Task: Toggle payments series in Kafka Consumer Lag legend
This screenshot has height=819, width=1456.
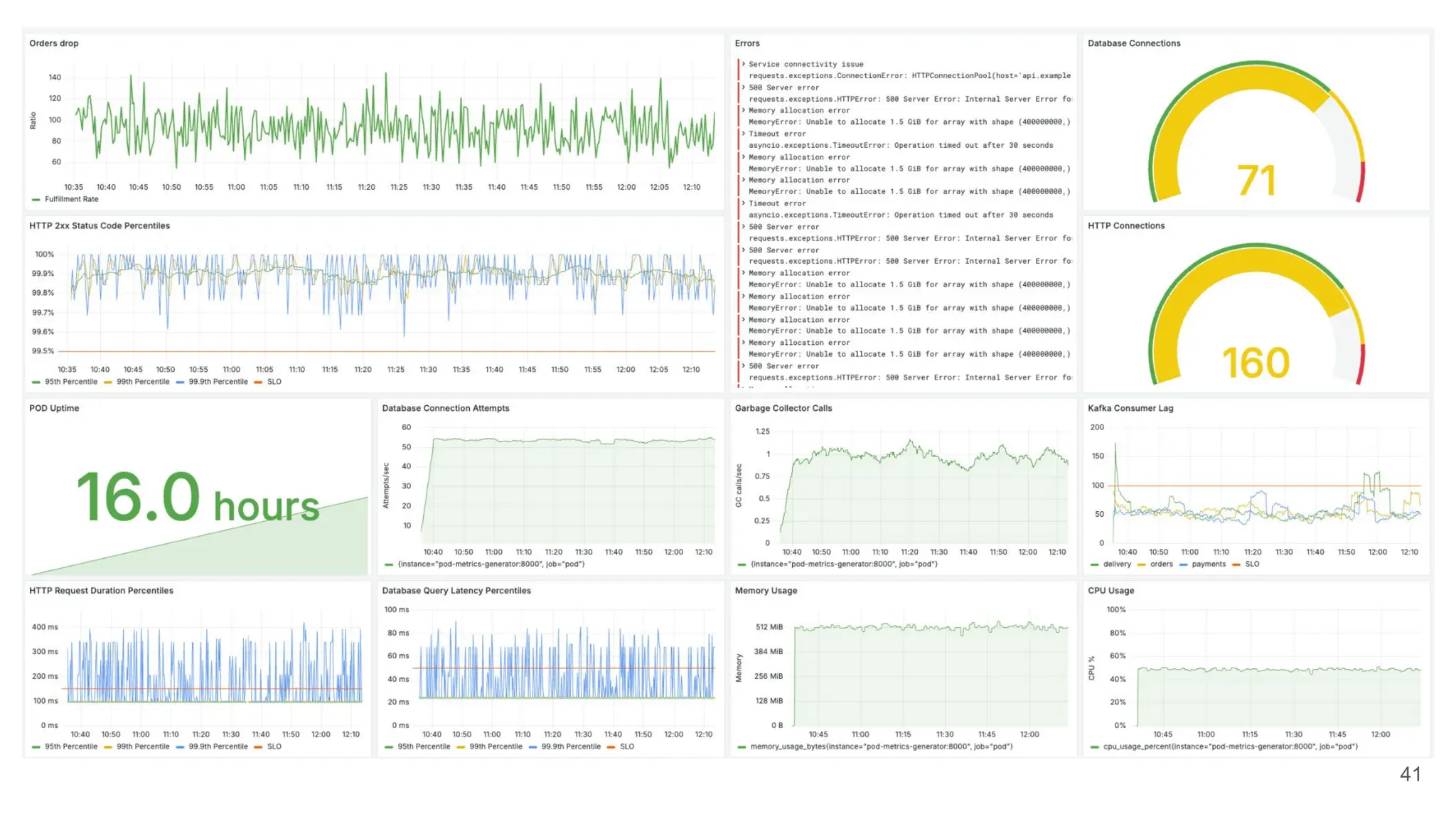Action: coord(1208,564)
